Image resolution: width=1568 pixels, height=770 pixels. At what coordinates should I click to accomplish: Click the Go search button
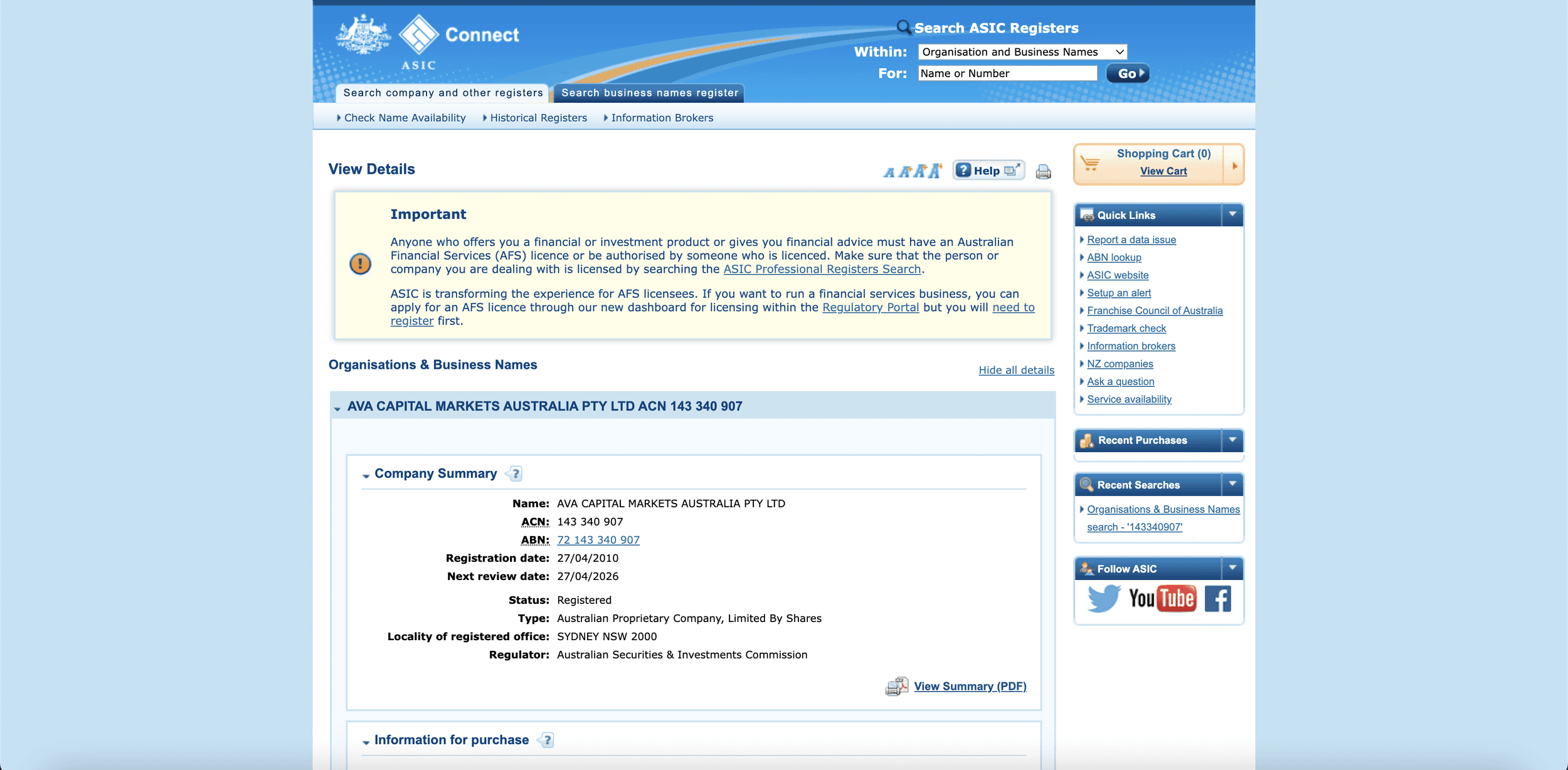(1127, 73)
